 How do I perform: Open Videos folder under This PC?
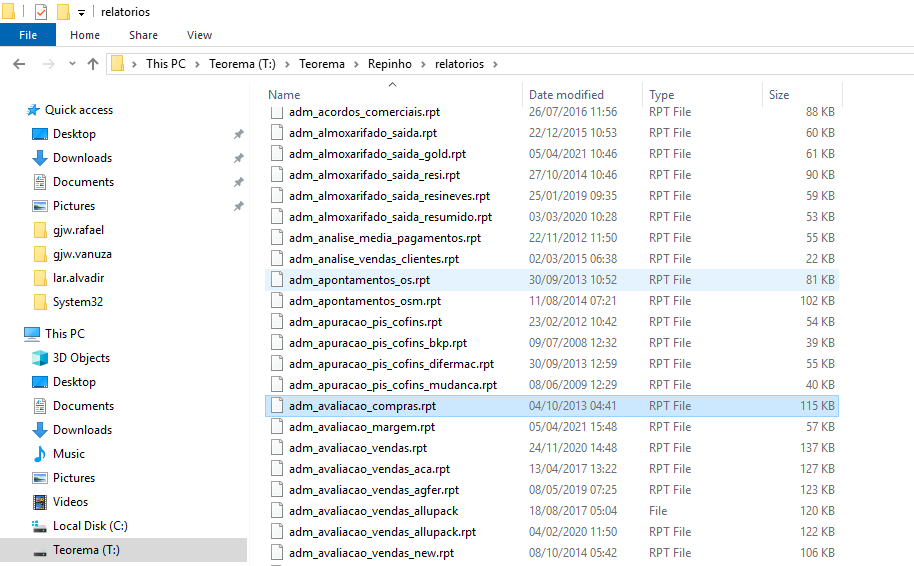(70, 502)
